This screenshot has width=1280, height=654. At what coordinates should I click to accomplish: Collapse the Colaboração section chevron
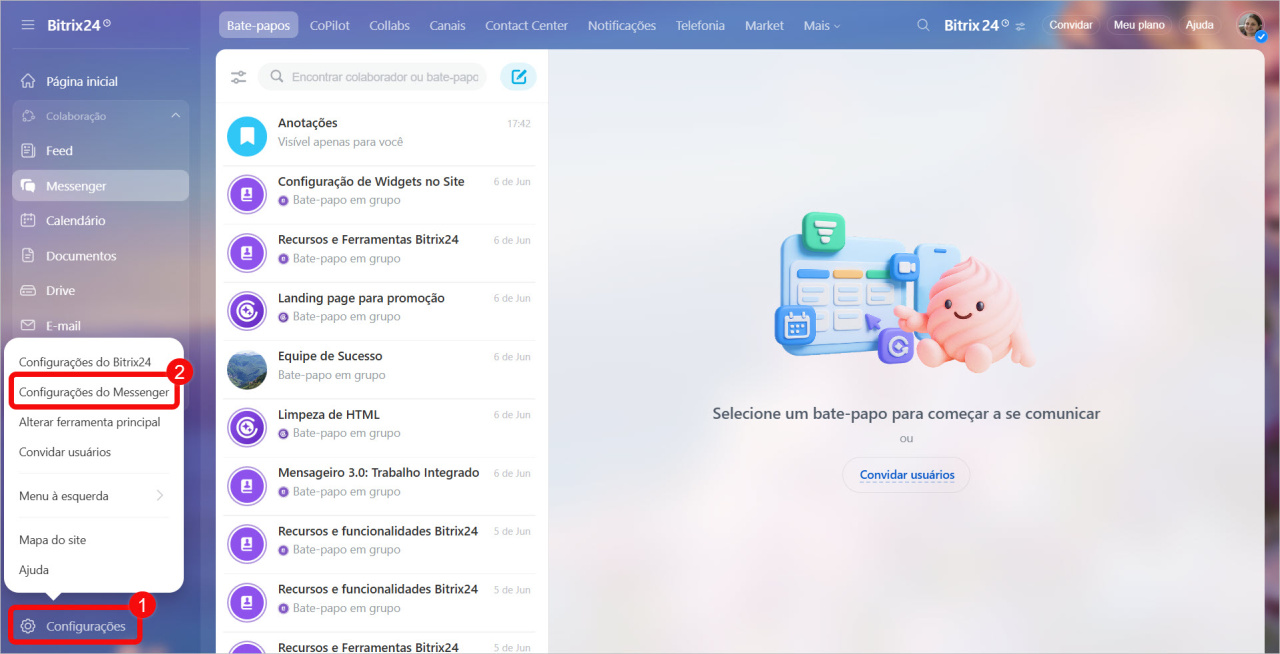tap(176, 116)
